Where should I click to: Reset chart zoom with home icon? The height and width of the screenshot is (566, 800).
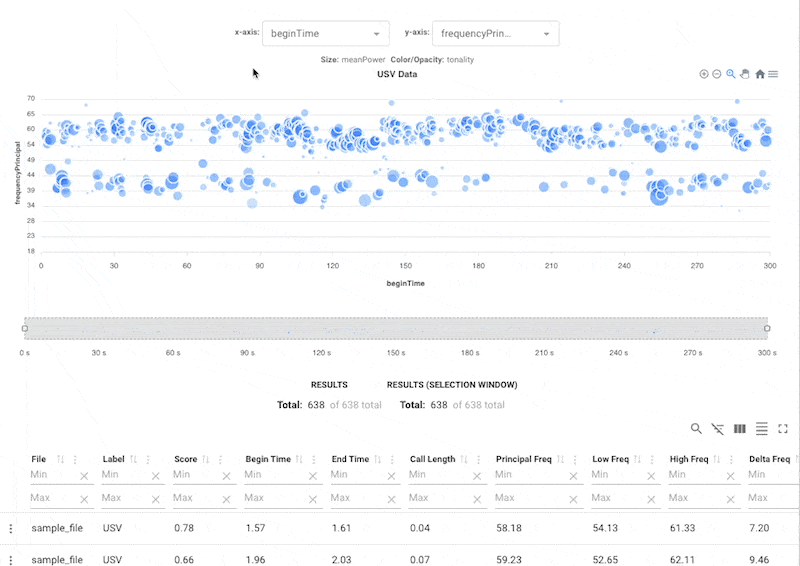[x=760, y=74]
